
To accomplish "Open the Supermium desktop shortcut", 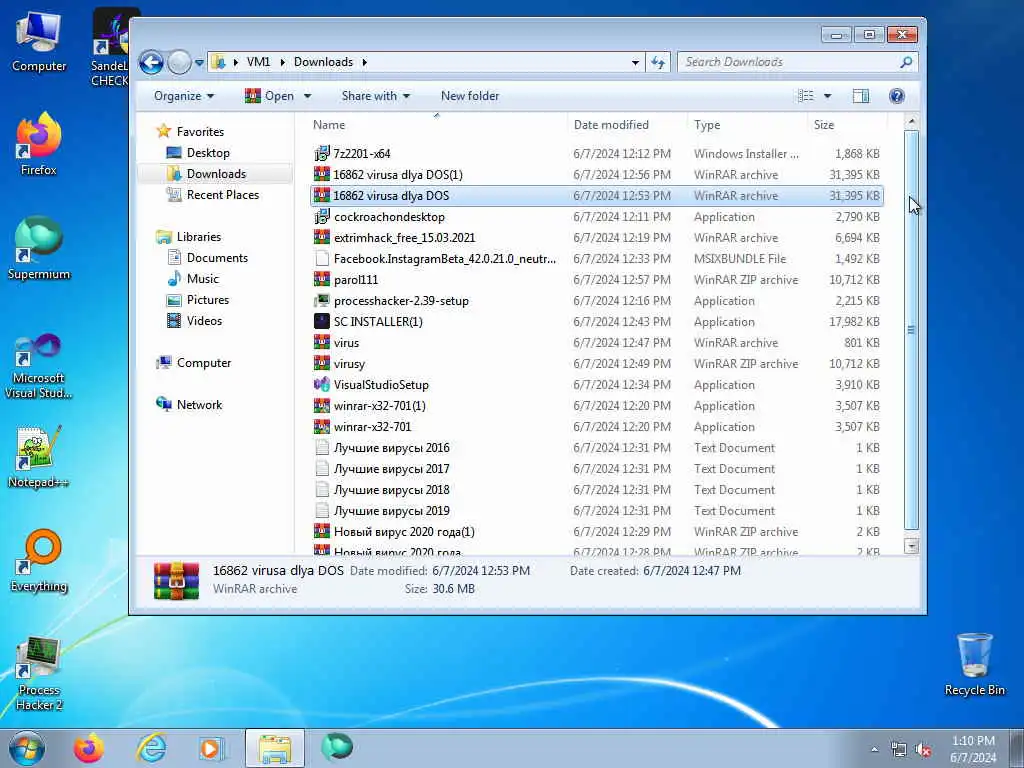I will pos(39,249).
